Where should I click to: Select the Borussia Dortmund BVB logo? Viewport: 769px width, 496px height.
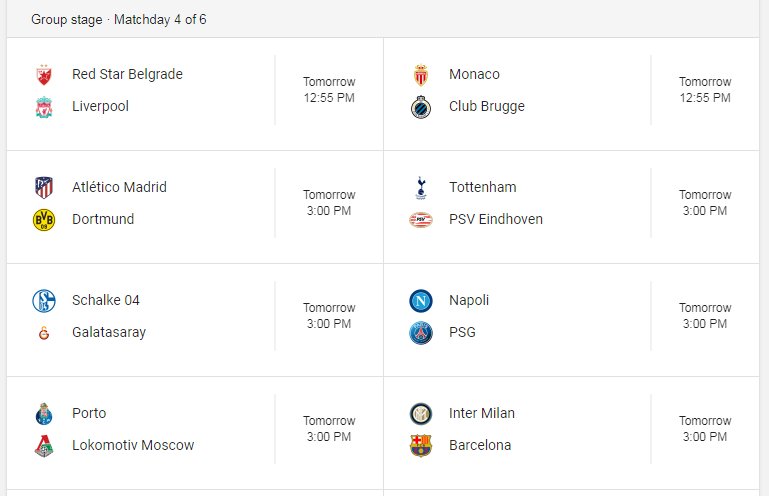pos(44,219)
